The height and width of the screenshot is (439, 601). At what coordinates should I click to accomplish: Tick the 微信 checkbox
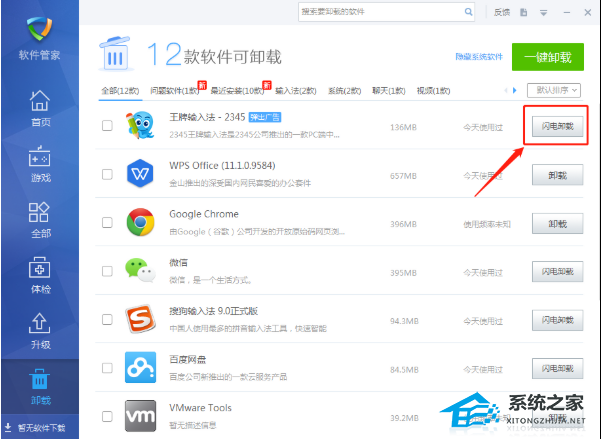[x=107, y=271]
